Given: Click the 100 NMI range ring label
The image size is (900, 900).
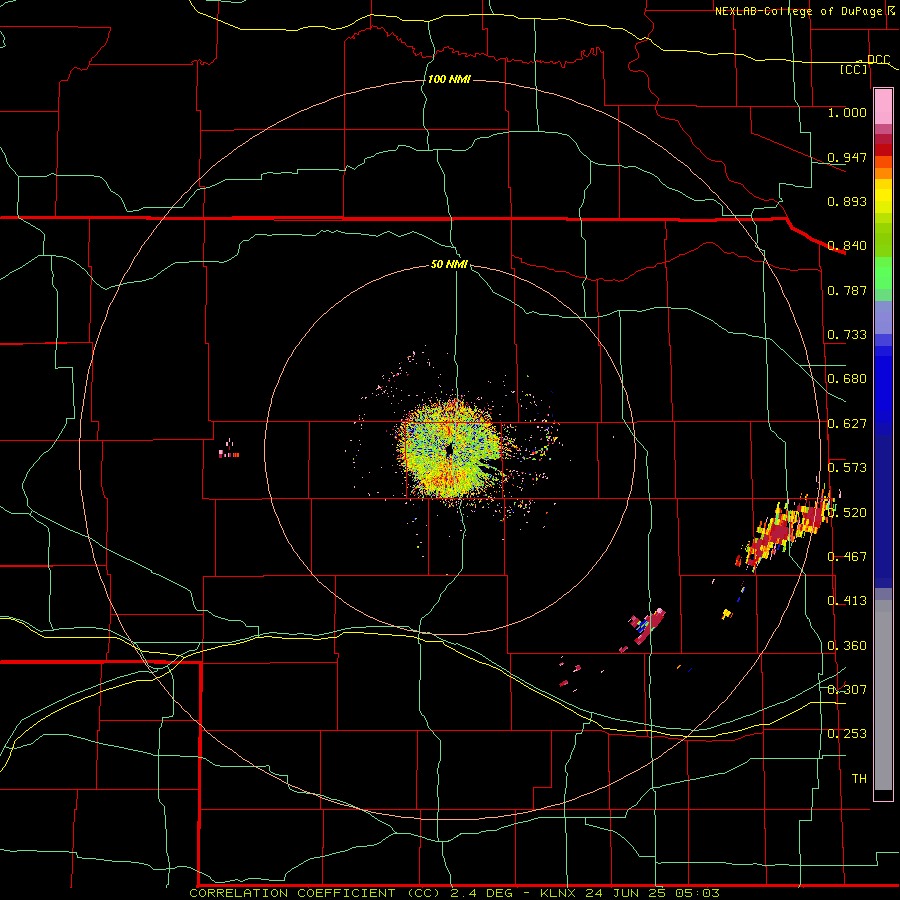Looking at the screenshot, I should coord(449,79).
